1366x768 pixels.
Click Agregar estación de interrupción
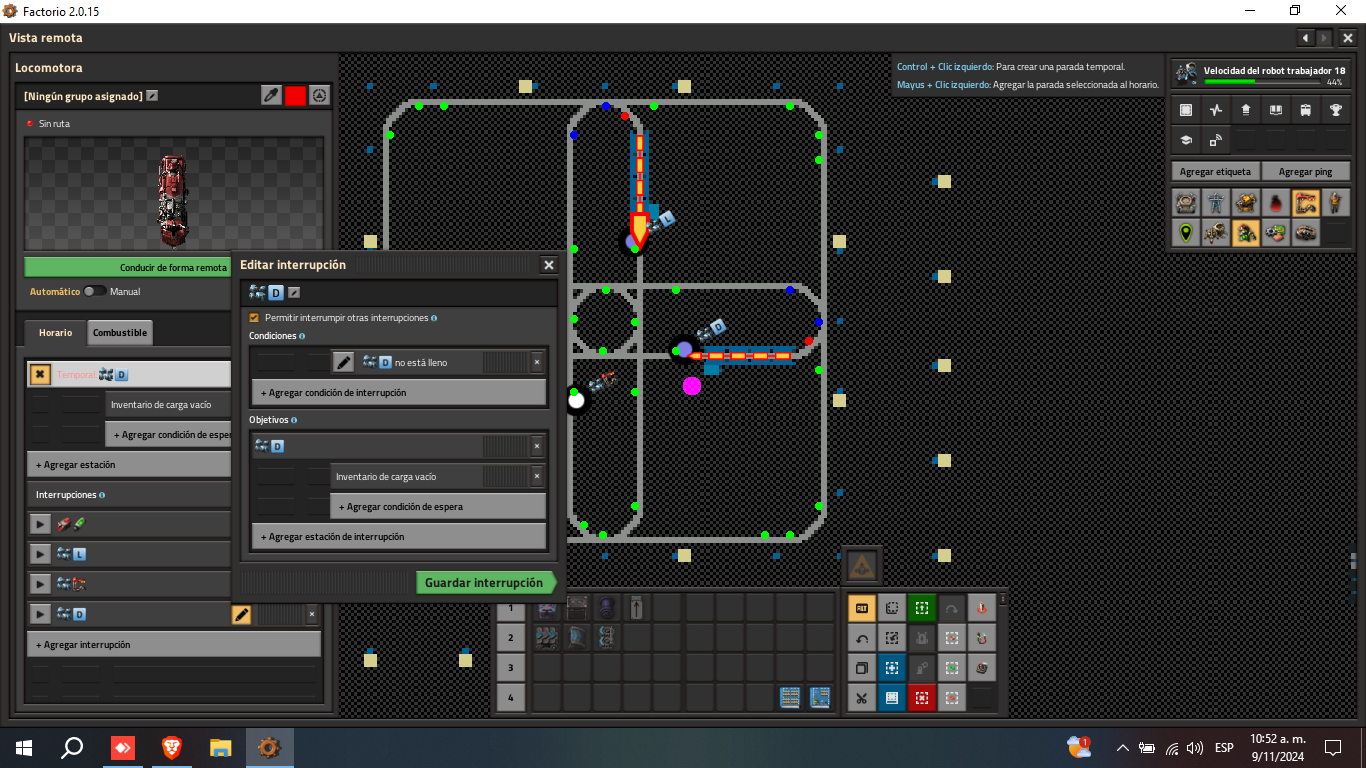[399, 537]
